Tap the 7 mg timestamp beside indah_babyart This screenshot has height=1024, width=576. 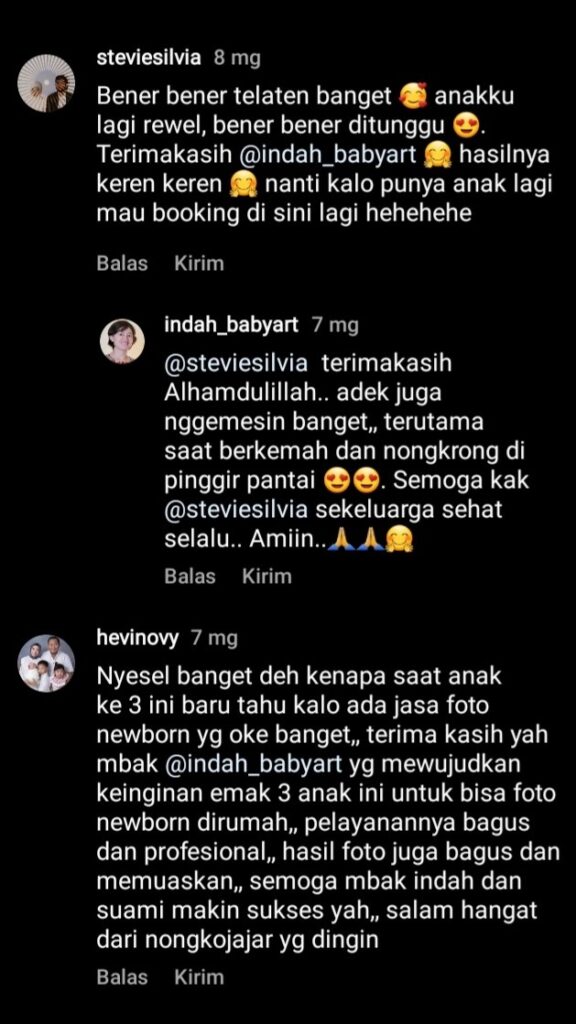tap(335, 325)
